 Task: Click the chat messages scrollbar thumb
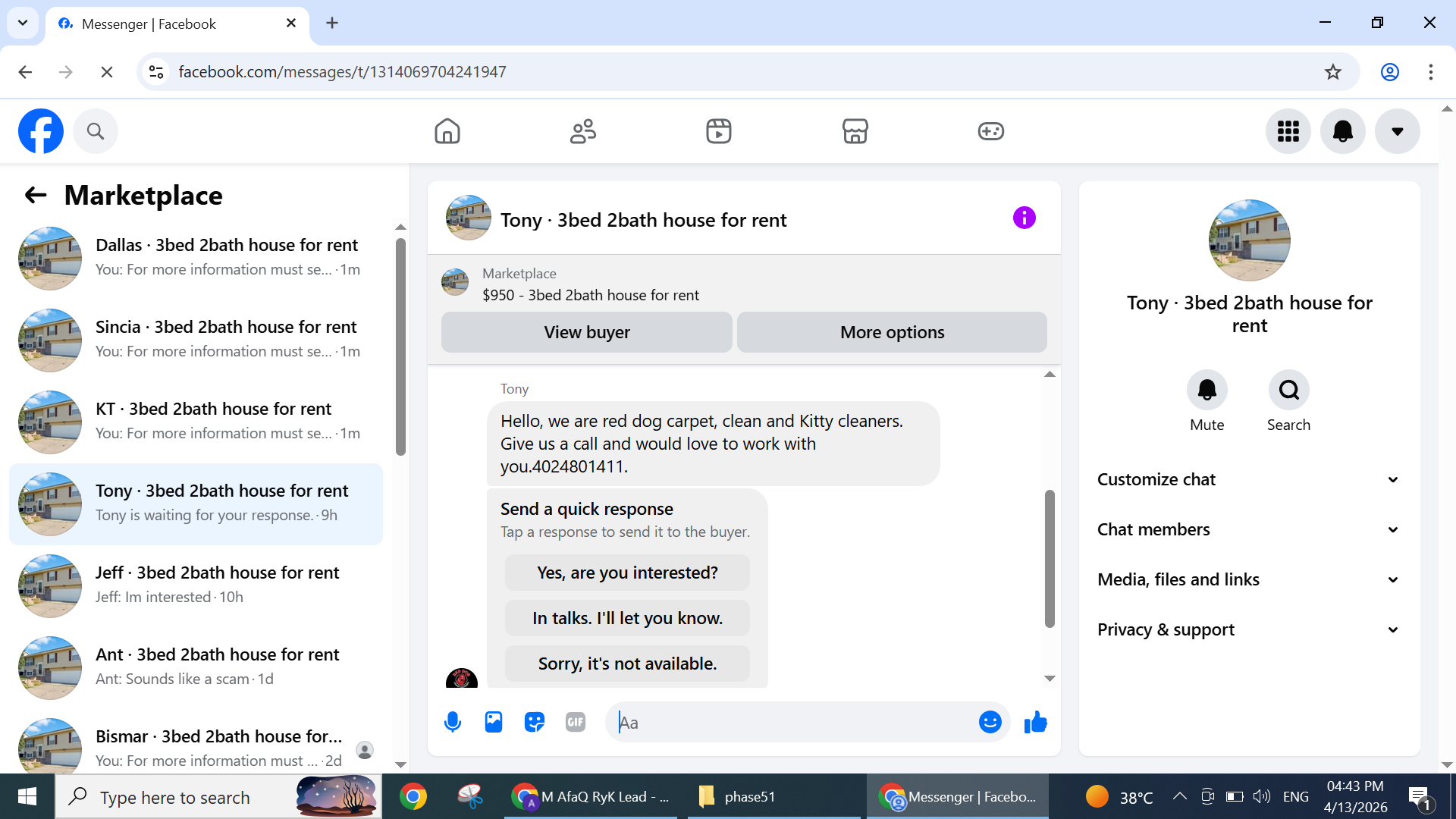(x=1050, y=559)
